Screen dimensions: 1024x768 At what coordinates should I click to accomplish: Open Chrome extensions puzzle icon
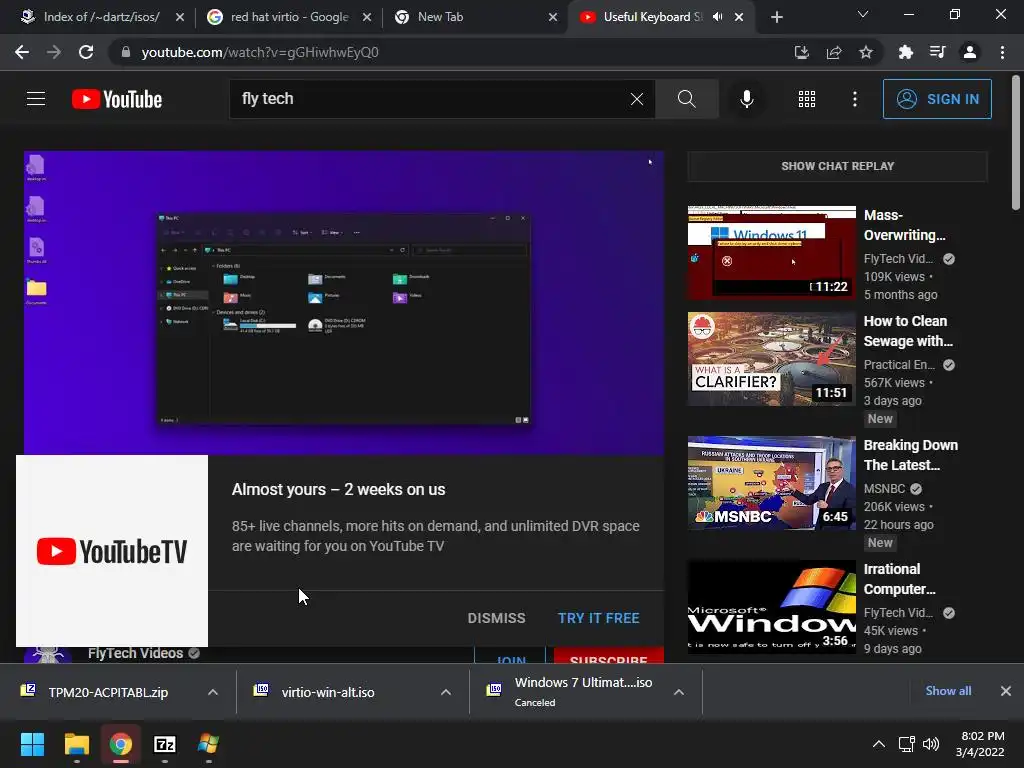tap(906, 52)
